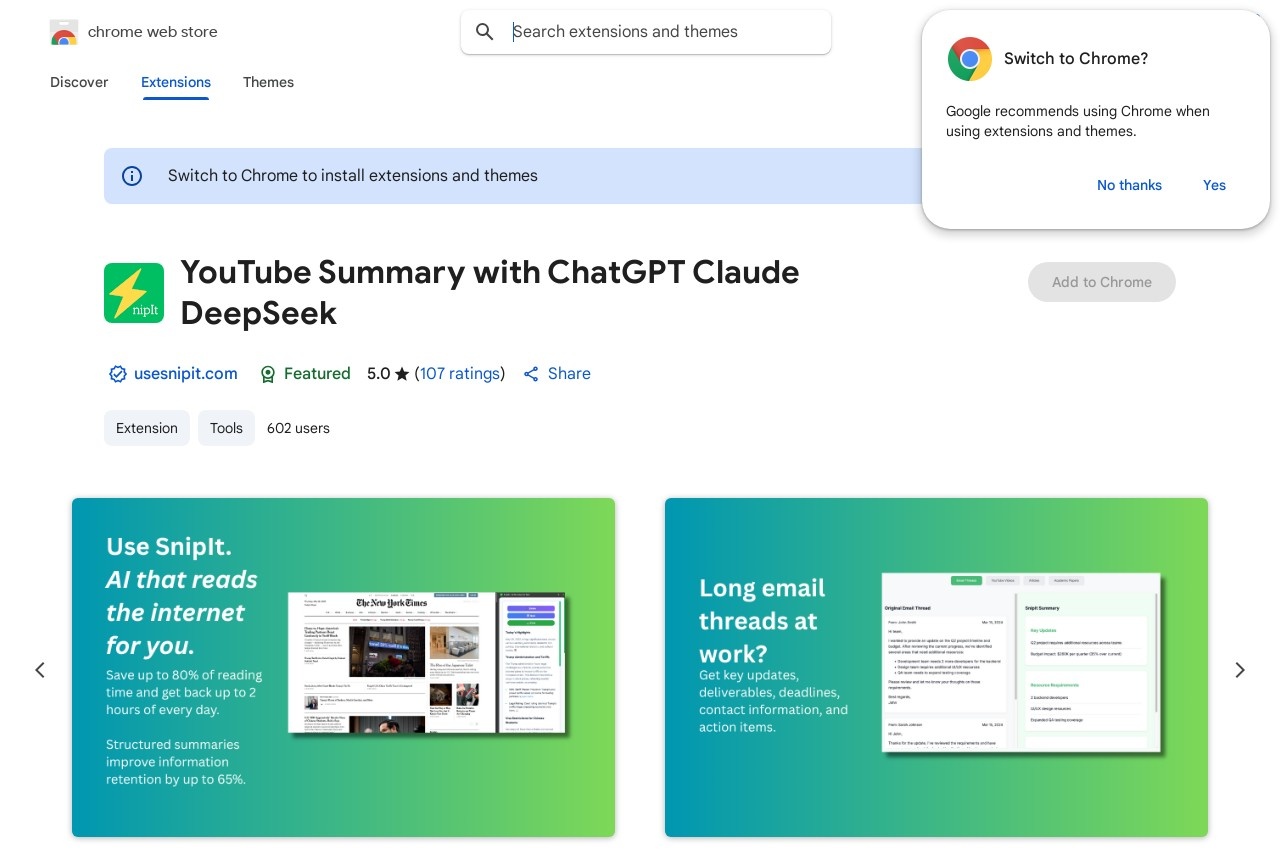The image size is (1280, 853).
Task: Click the share icon
Action: [531, 374]
